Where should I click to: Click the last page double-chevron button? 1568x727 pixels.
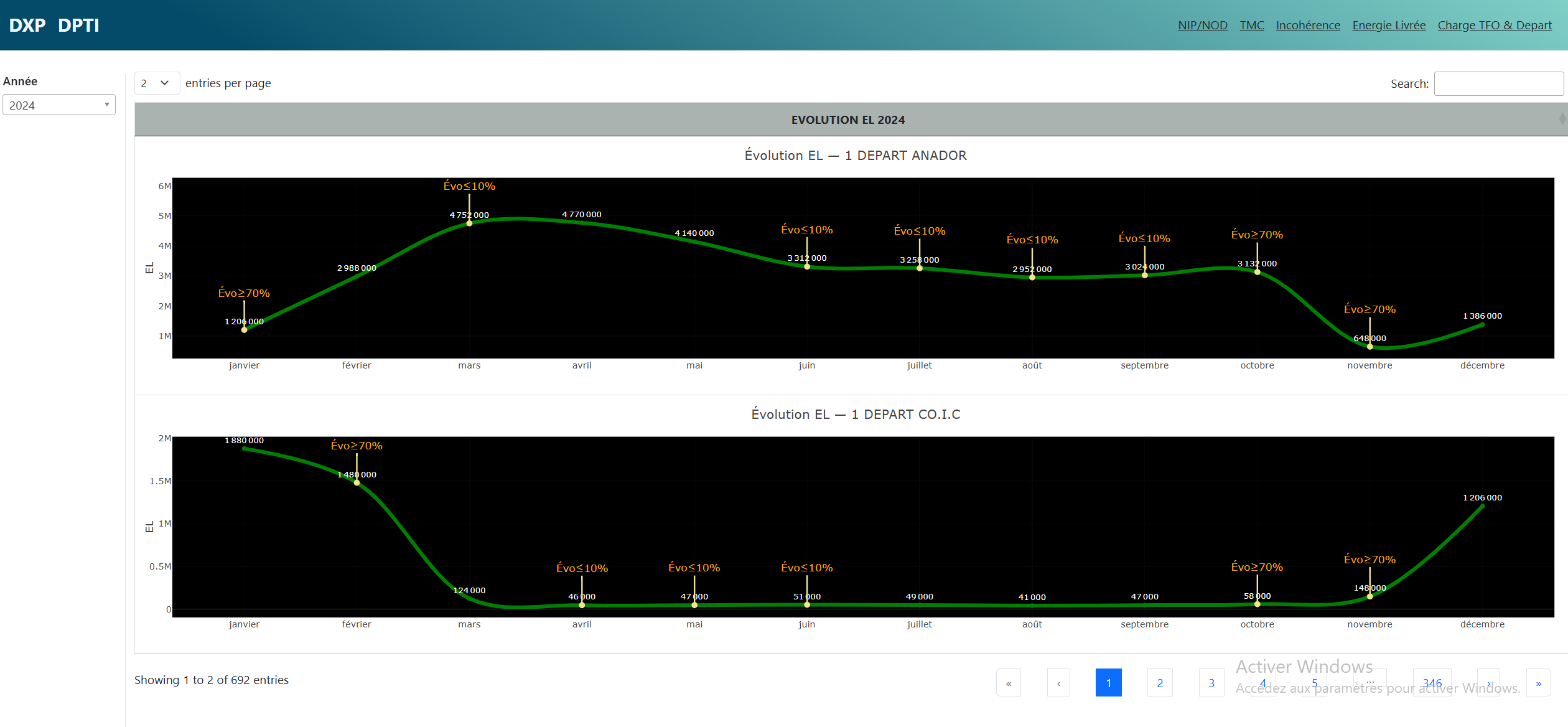pyautogui.click(x=1538, y=683)
